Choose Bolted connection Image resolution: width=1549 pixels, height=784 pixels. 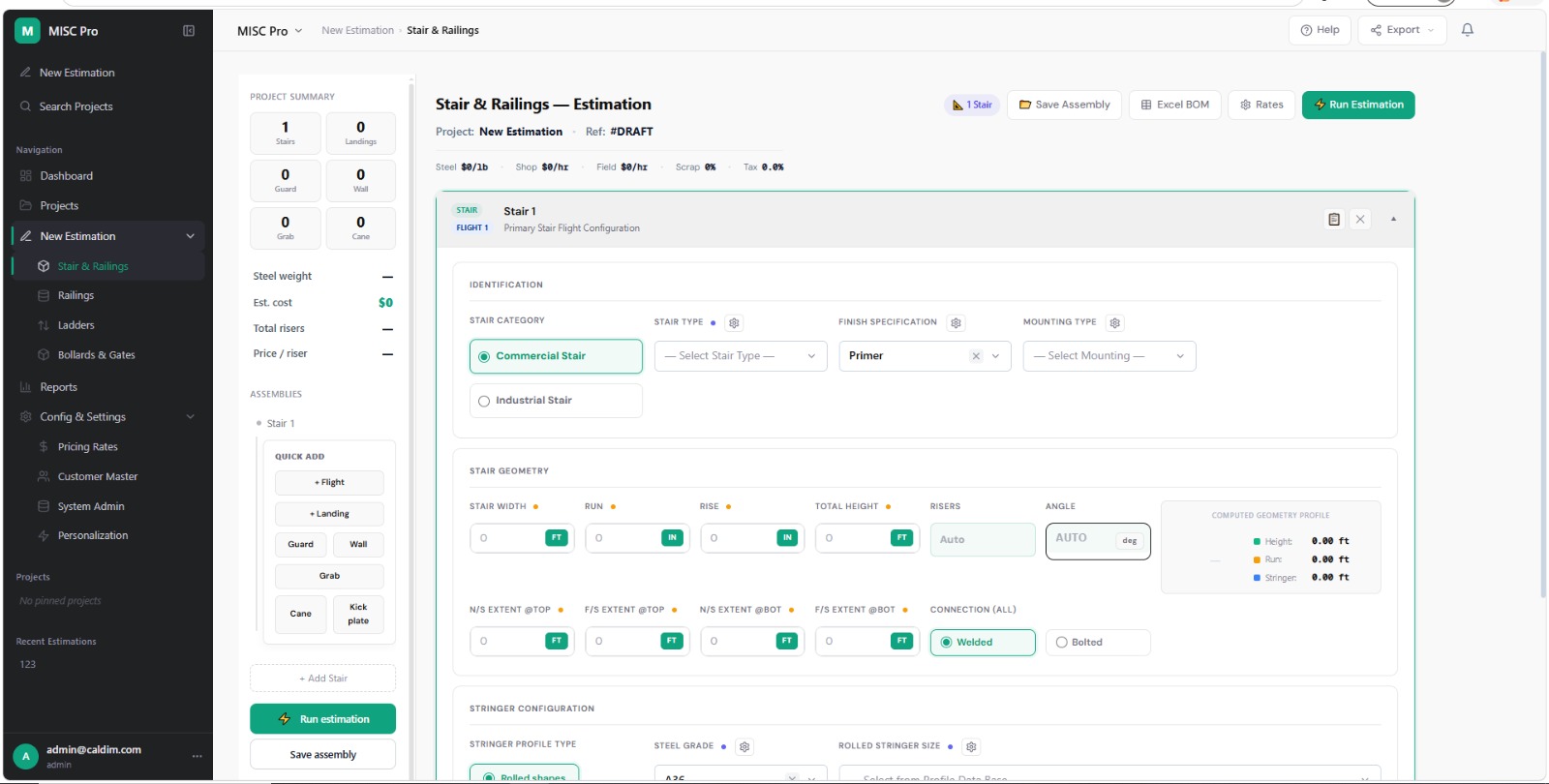(1098, 643)
